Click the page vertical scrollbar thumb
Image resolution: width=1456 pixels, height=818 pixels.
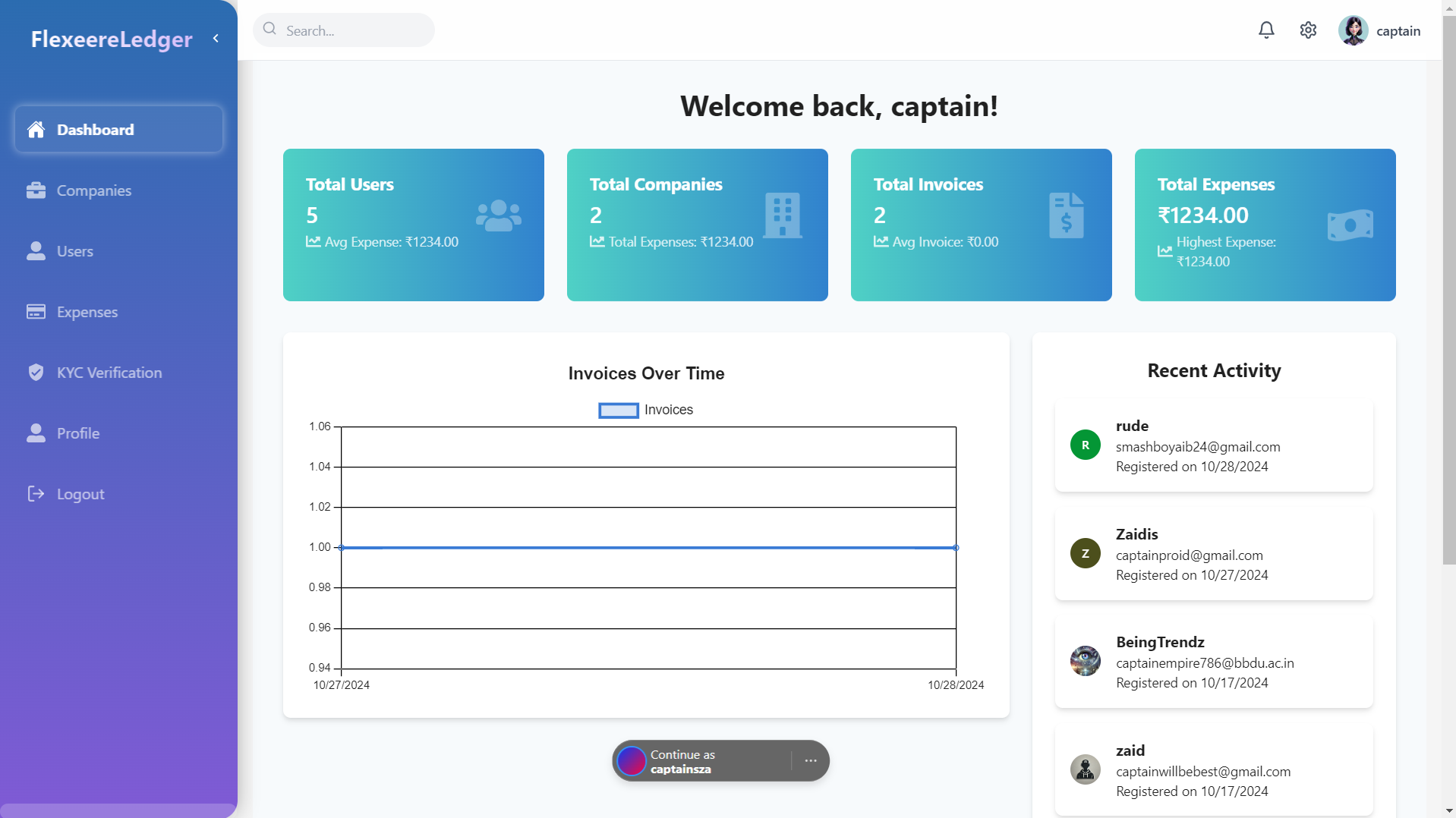[x=1449, y=290]
